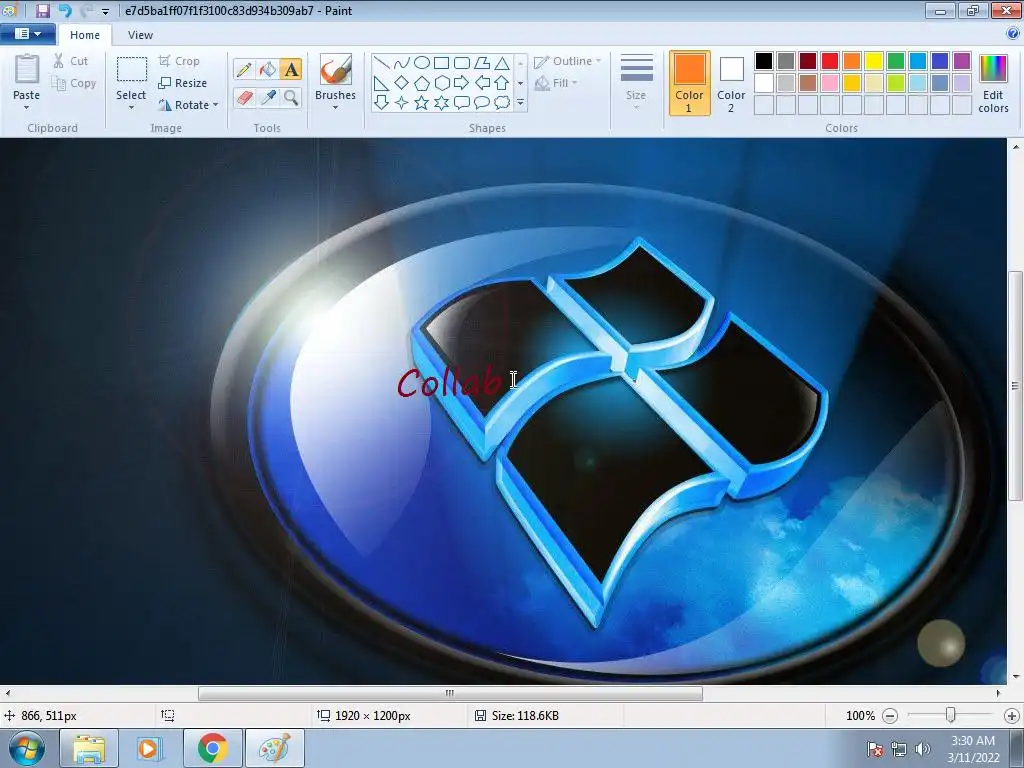This screenshot has width=1024, height=768.
Task: Open the Paste dropdown arrow
Action: [x=26, y=108]
